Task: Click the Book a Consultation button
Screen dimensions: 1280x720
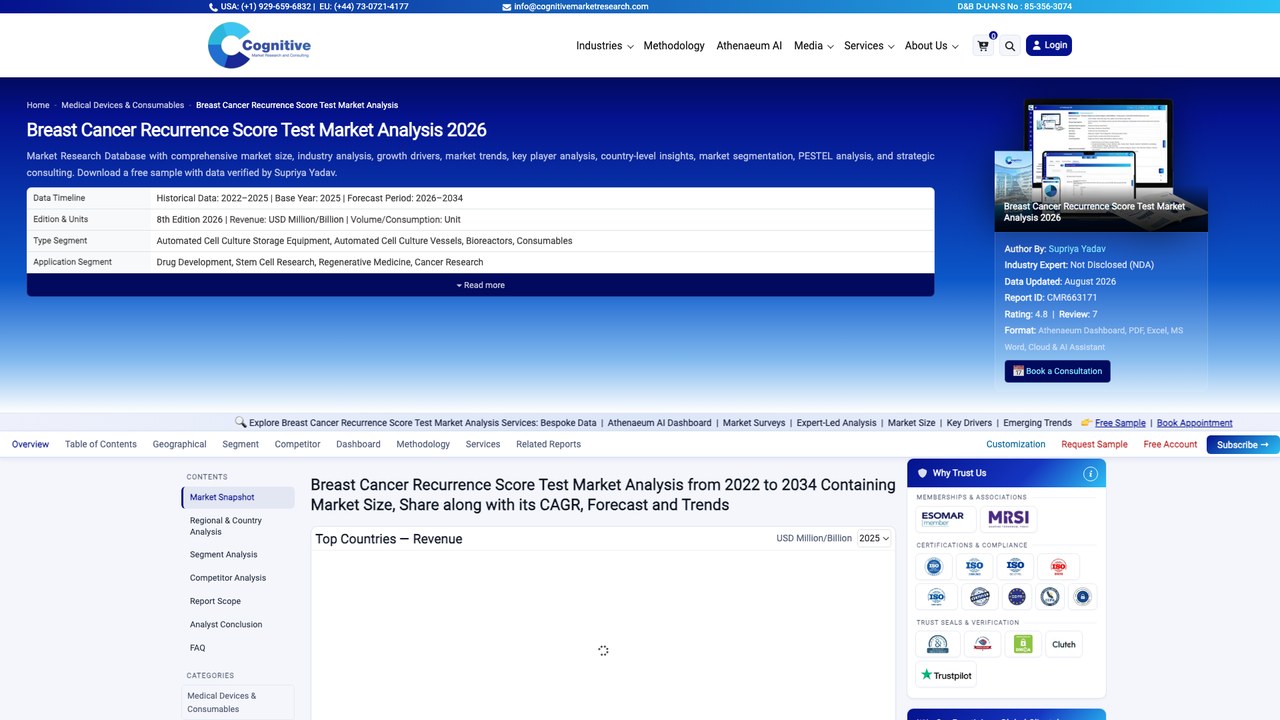Action: click(x=1057, y=371)
